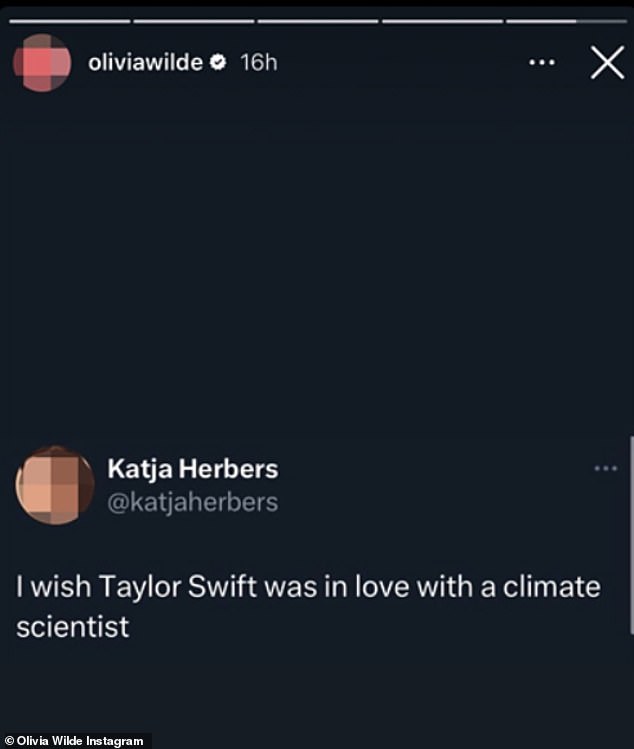Open Katja Herbers profile avatar

coord(55,485)
